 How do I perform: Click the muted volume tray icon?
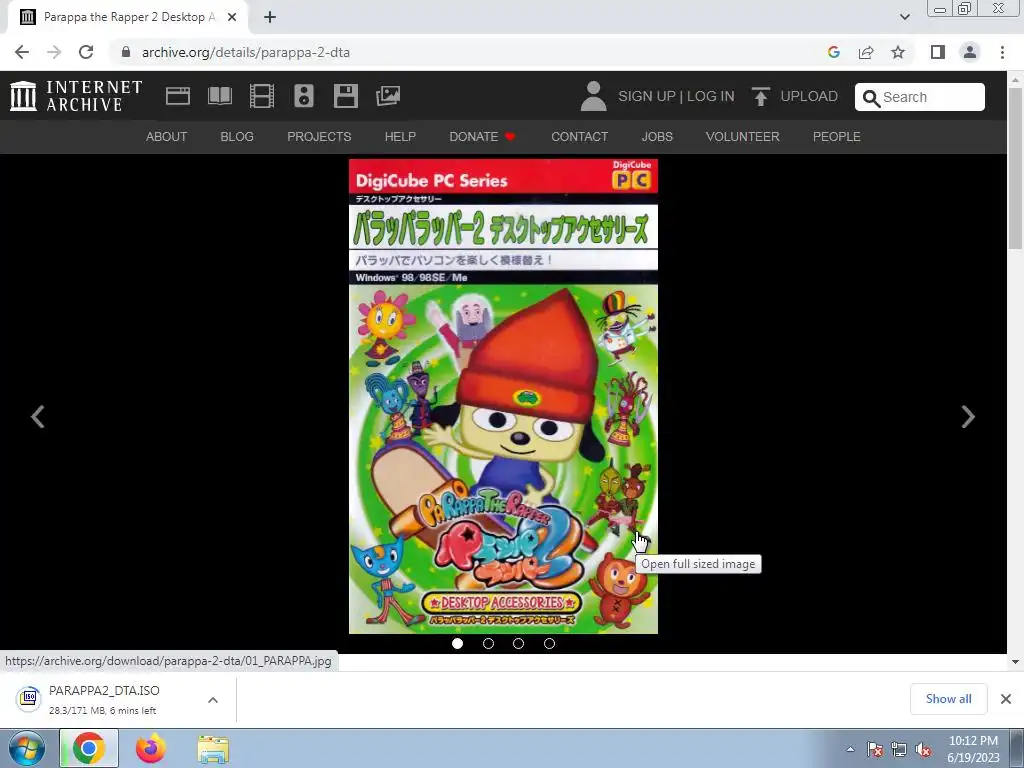point(923,749)
